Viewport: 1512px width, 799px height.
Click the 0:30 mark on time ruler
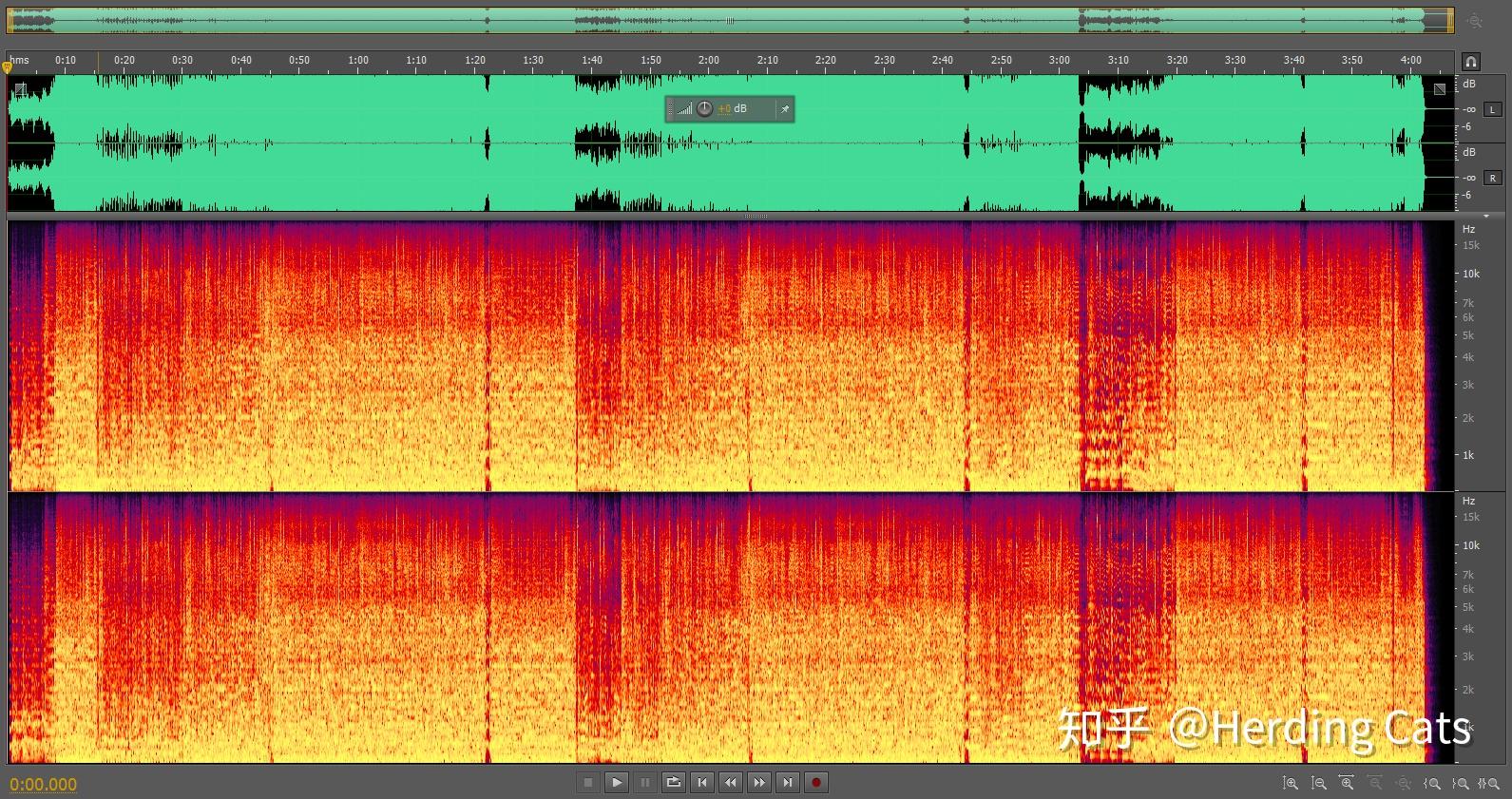[182, 60]
